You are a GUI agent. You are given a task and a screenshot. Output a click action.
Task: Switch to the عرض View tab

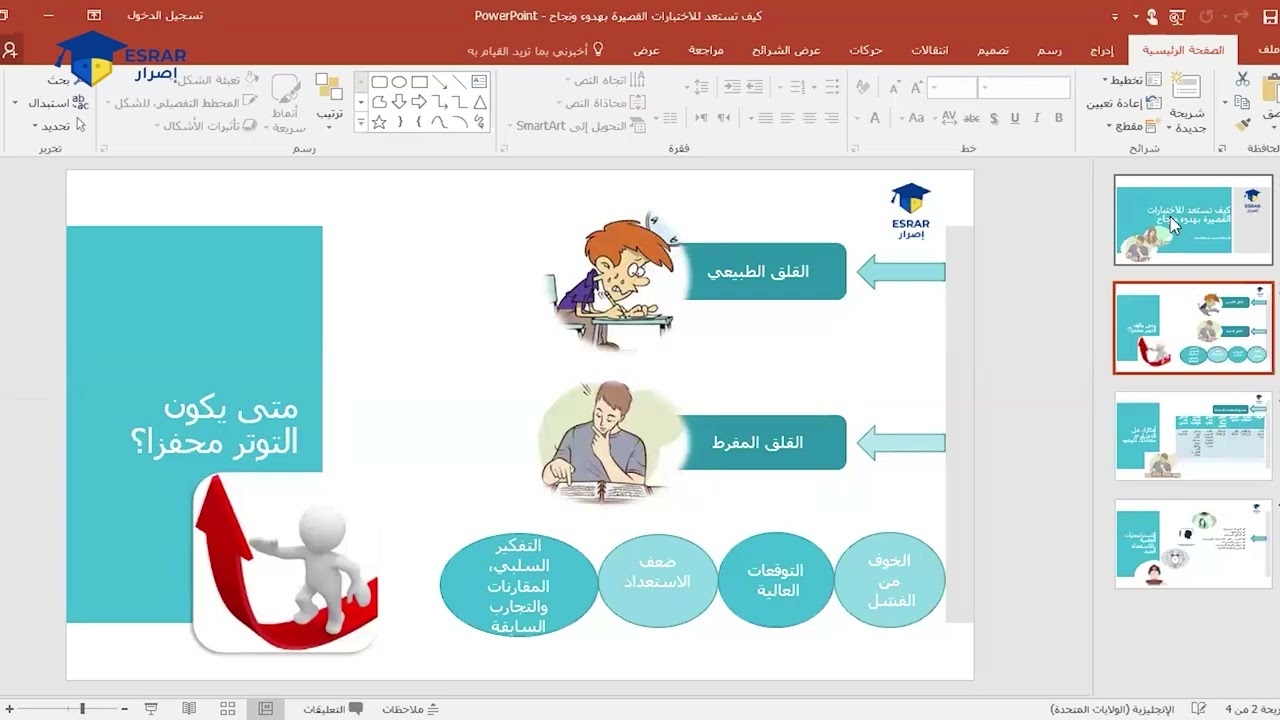pyautogui.click(x=646, y=50)
